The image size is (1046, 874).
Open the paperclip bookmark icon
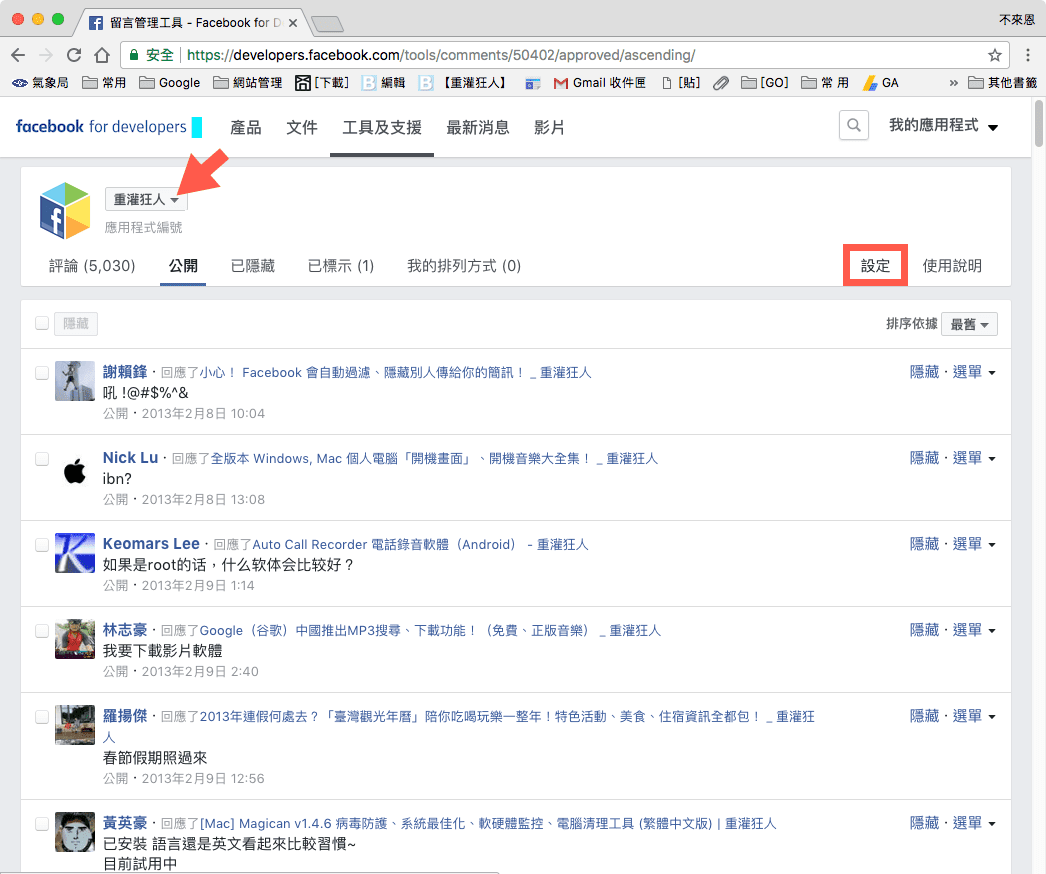[720, 83]
